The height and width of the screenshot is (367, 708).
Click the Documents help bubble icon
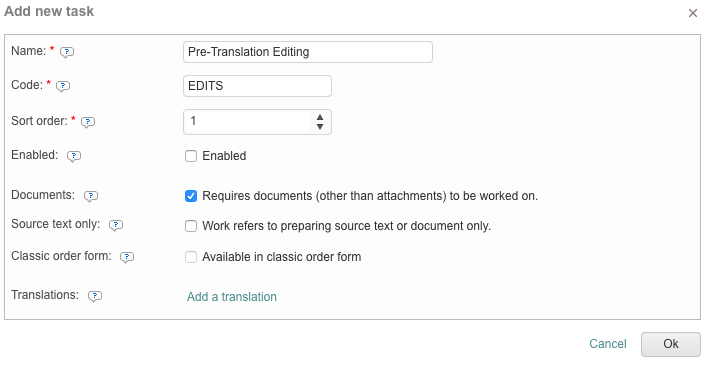click(91, 196)
